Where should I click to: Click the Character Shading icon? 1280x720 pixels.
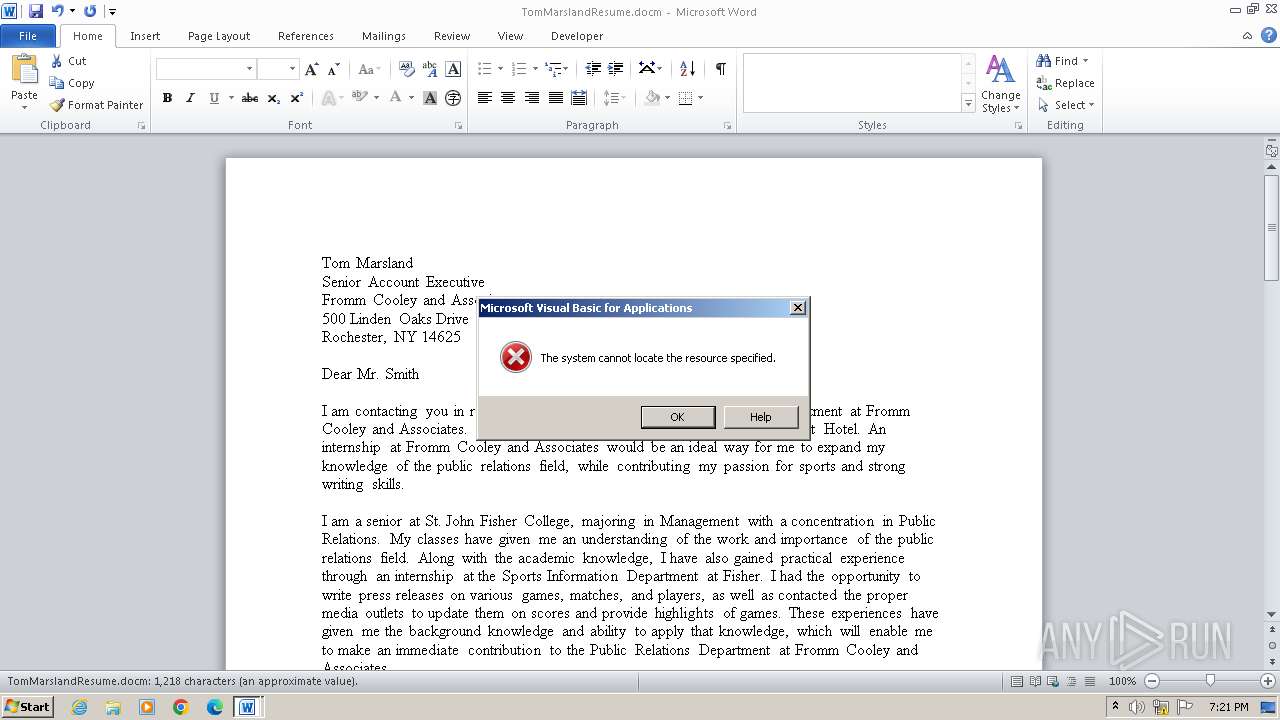[430, 98]
